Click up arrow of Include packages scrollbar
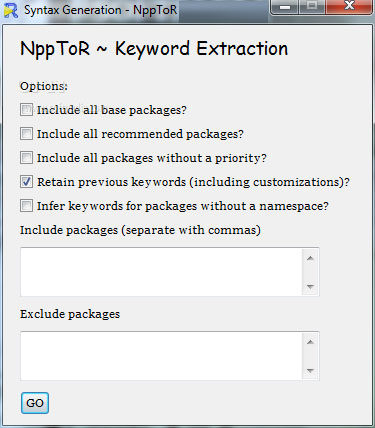The image size is (375, 428). coord(310,258)
